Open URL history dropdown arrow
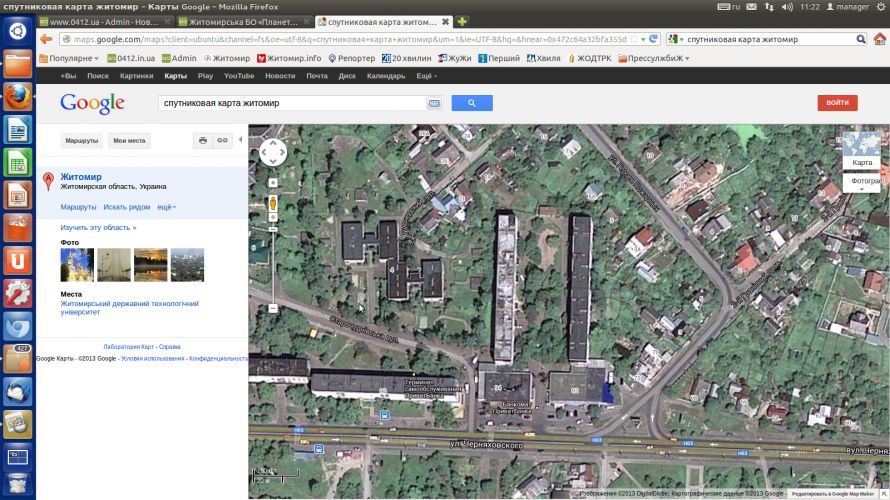This screenshot has height=500, width=890. (x=643, y=40)
